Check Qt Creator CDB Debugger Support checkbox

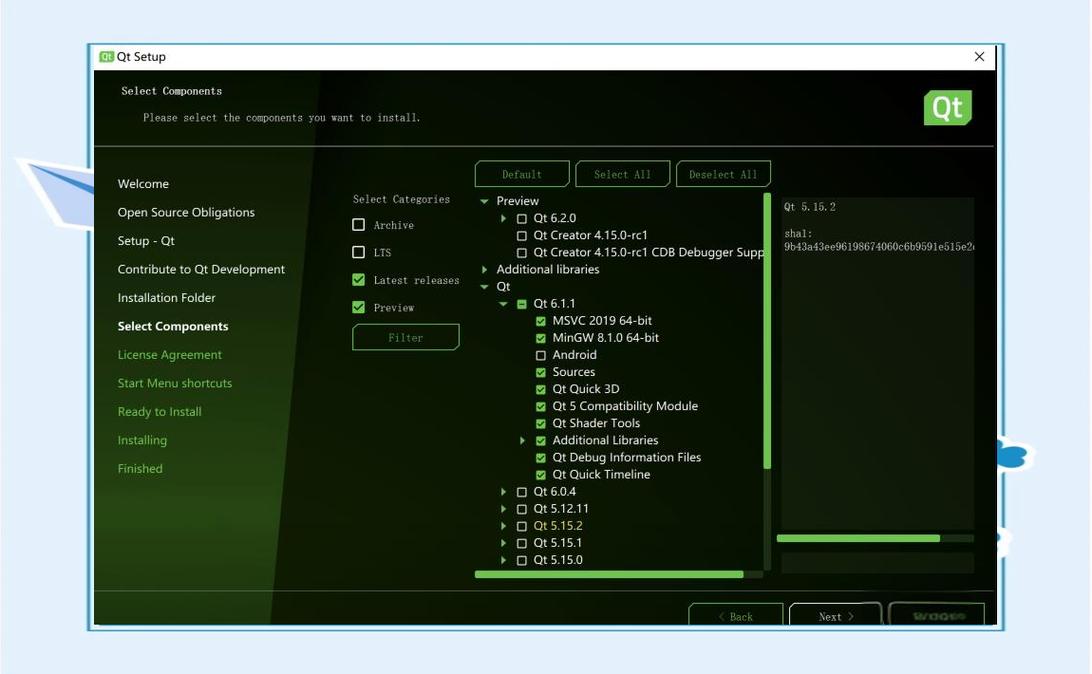tap(522, 253)
